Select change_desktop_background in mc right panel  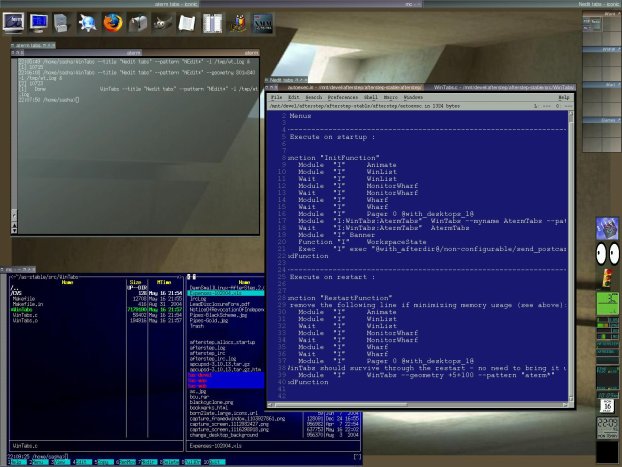point(224,435)
